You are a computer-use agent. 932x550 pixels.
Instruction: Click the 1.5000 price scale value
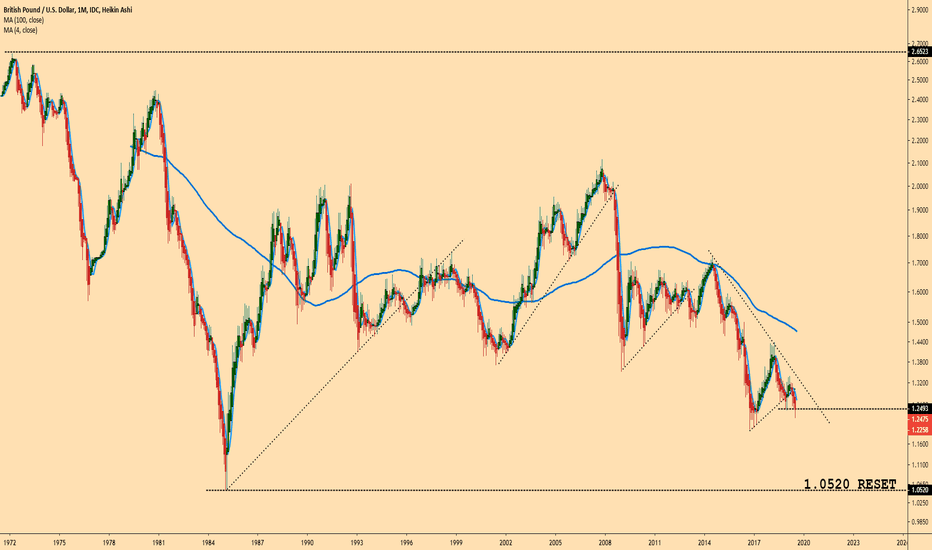click(x=920, y=323)
